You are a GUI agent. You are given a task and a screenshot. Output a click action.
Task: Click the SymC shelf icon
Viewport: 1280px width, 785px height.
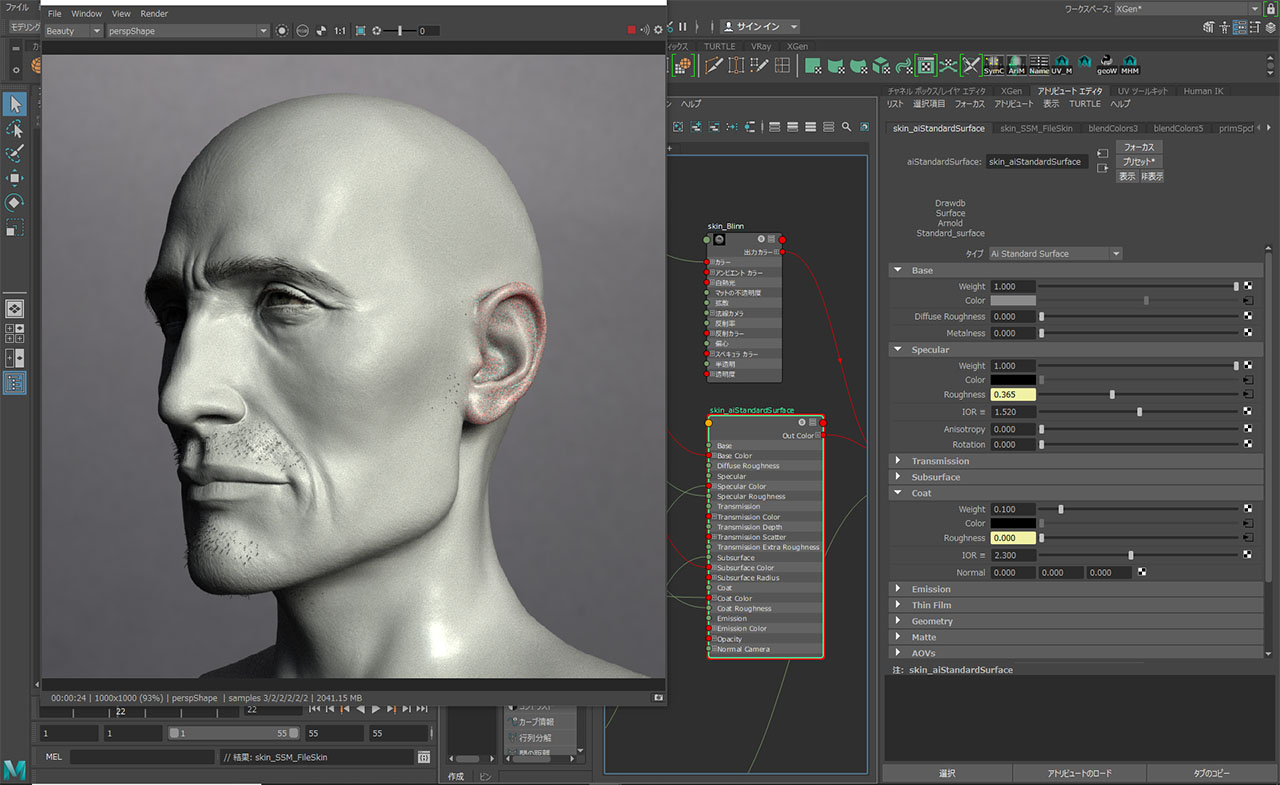[x=993, y=65]
